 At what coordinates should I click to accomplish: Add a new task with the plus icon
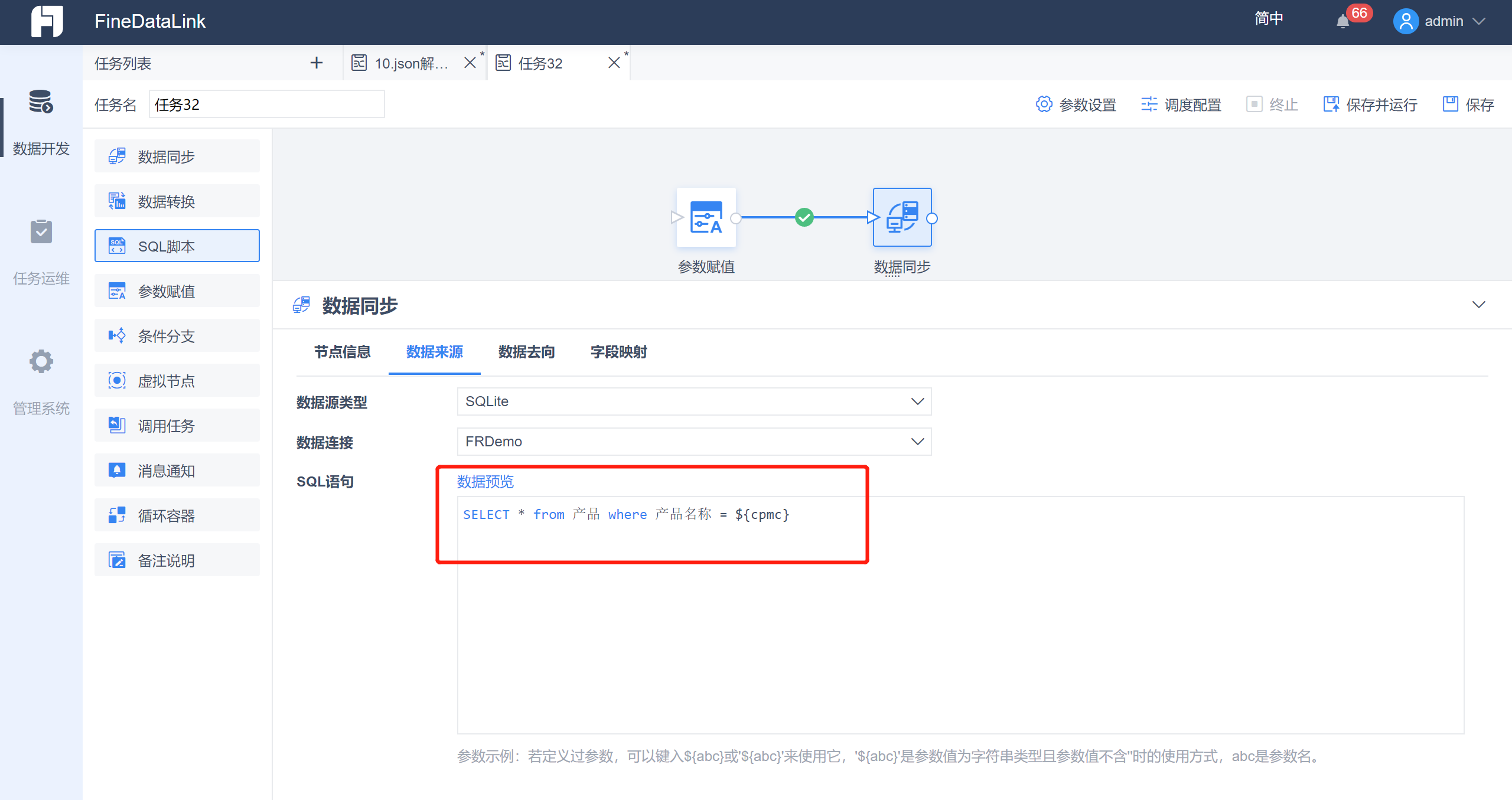pyautogui.click(x=317, y=63)
